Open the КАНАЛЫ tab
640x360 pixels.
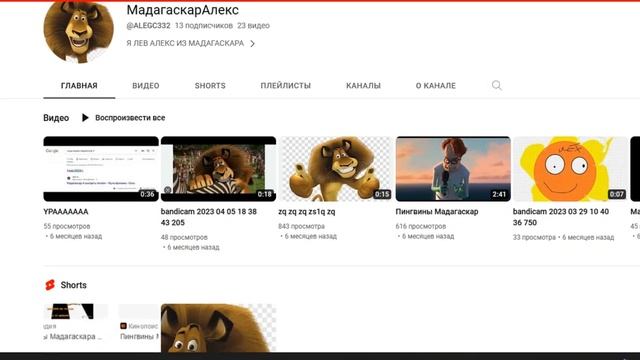[x=363, y=86]
